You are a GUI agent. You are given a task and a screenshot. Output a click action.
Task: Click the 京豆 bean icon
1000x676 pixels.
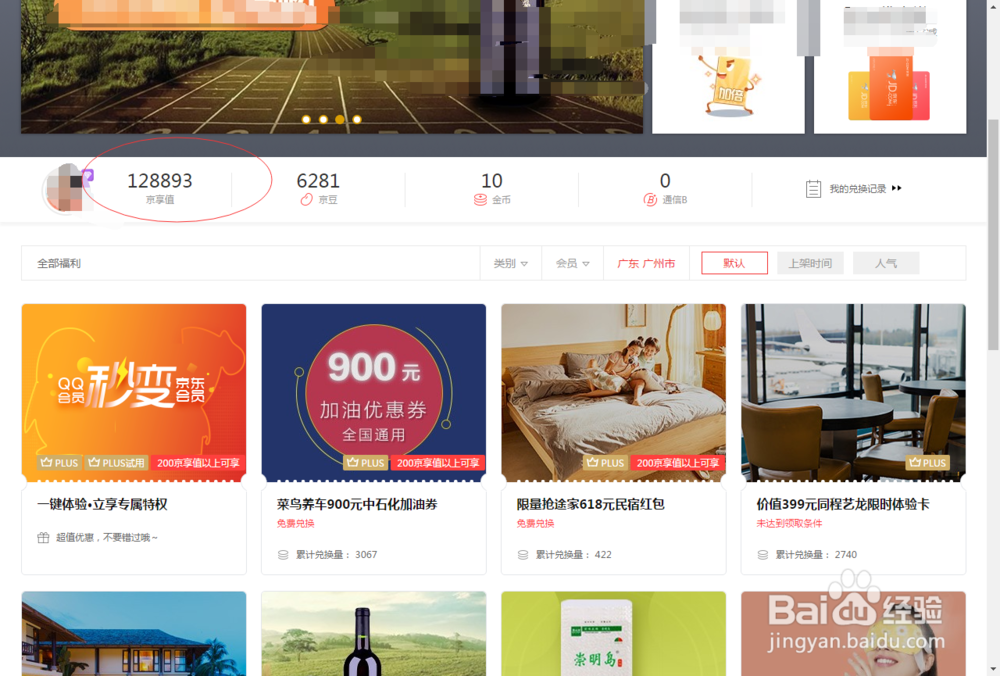307,200
